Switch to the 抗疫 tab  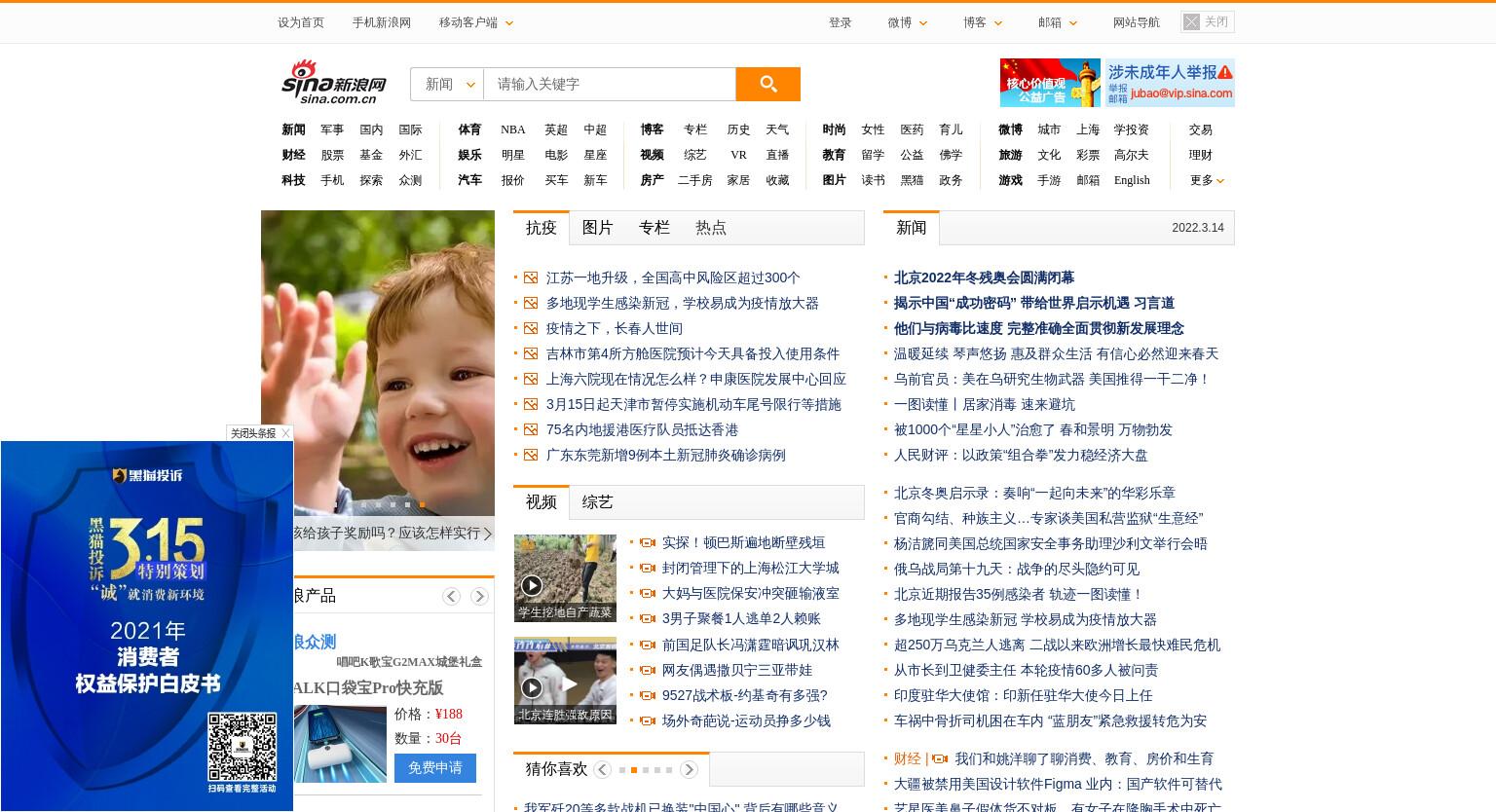click(542, 228)
